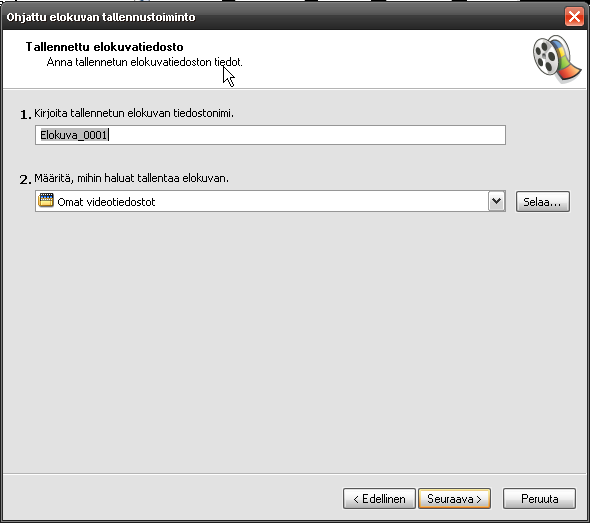This screenshot has height=524, width=590.
Task: Click the video folder icon in location box
Action: tap(46, 200)
